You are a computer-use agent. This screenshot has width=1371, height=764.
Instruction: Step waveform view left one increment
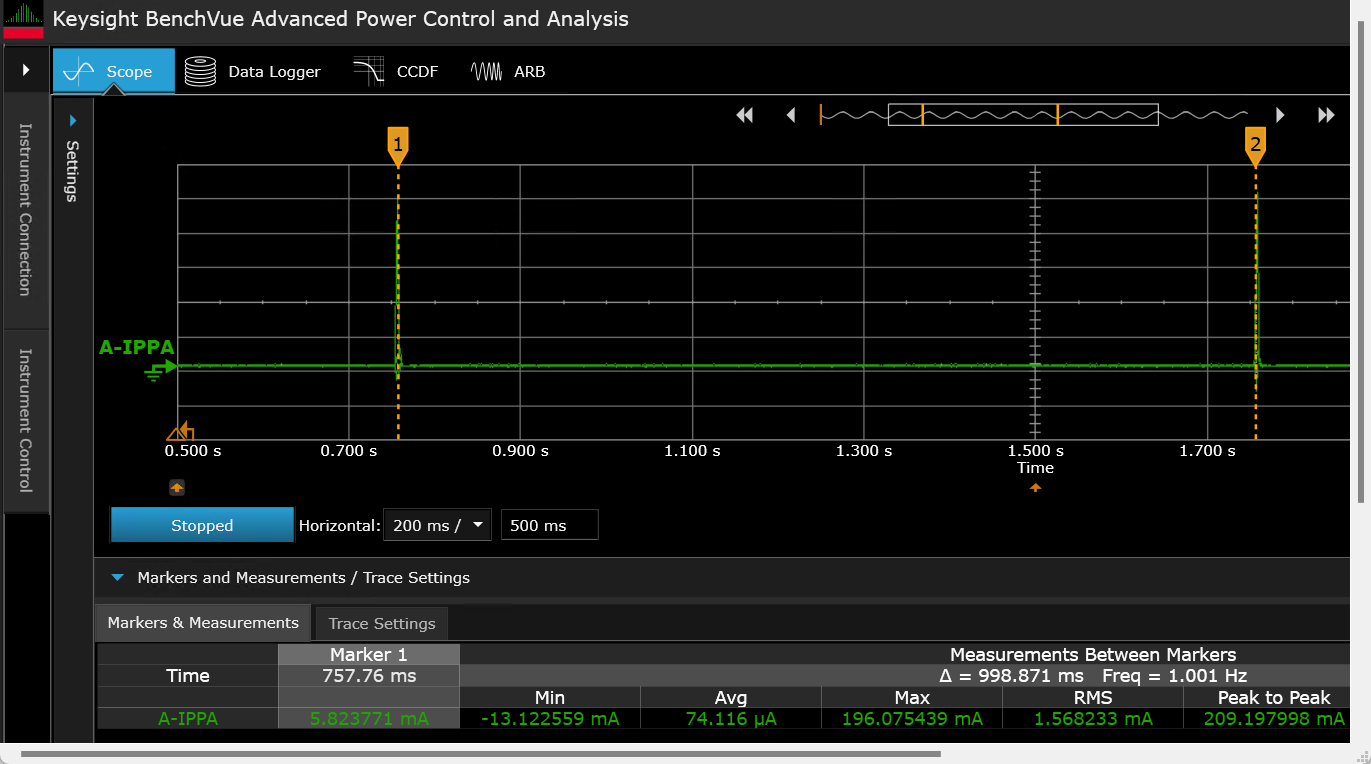(791, 115)
